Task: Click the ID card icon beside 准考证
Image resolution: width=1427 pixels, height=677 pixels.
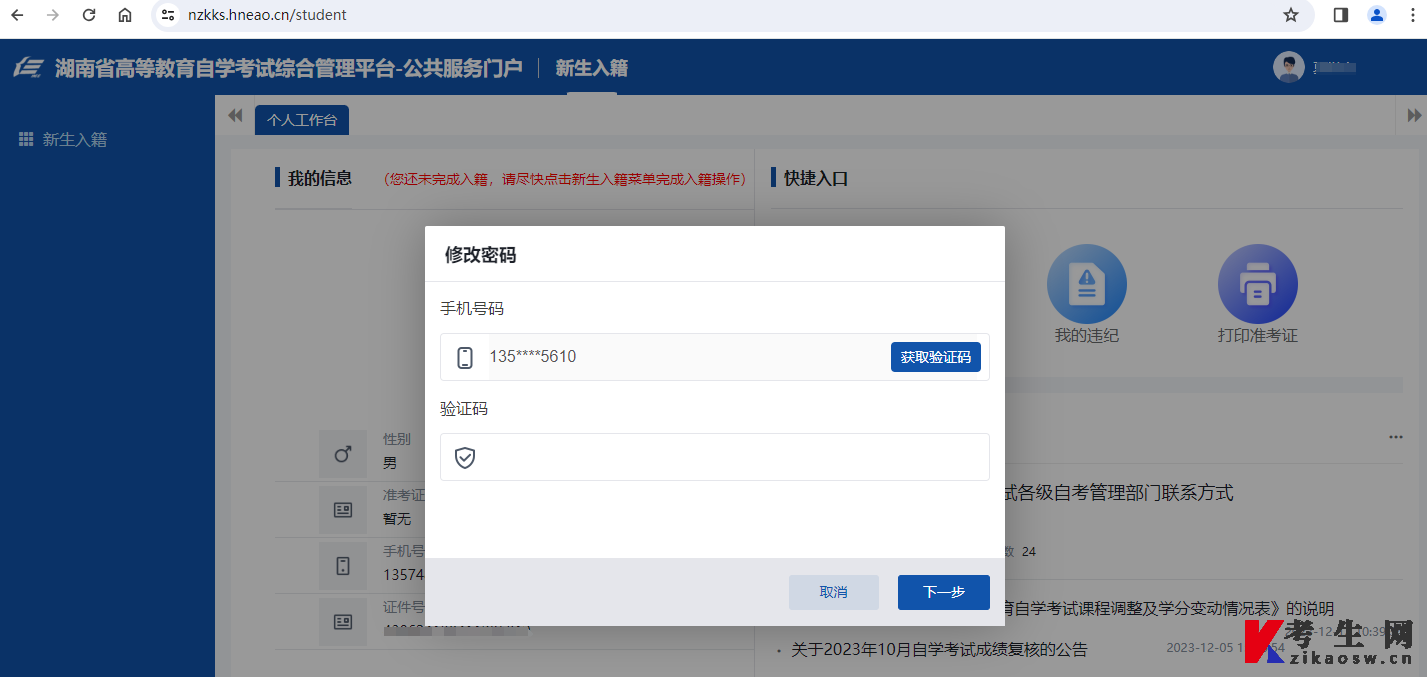Action: click(x=342, y=509)
